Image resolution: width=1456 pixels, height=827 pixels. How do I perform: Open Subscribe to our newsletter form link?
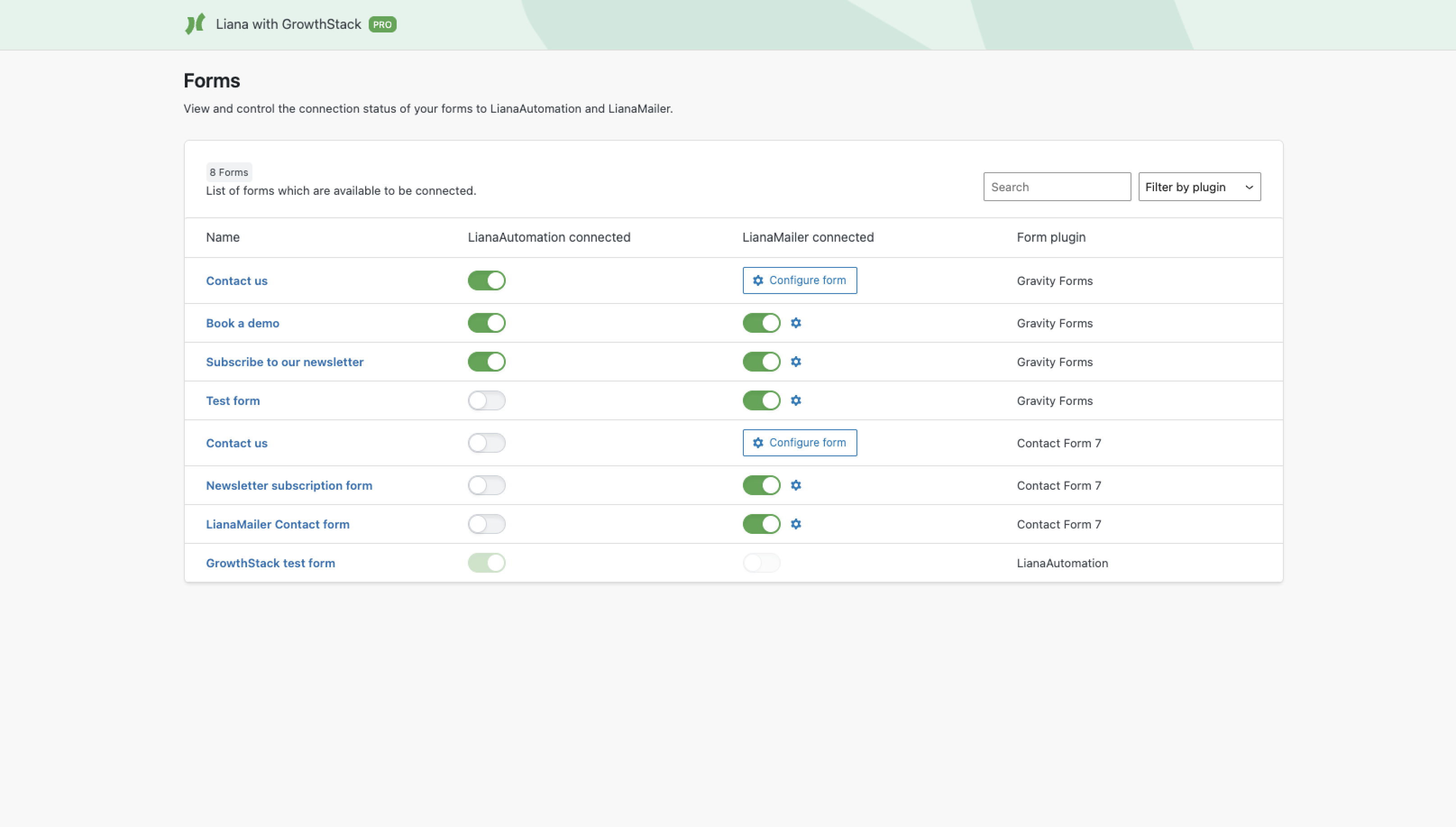tap(284, 362)
